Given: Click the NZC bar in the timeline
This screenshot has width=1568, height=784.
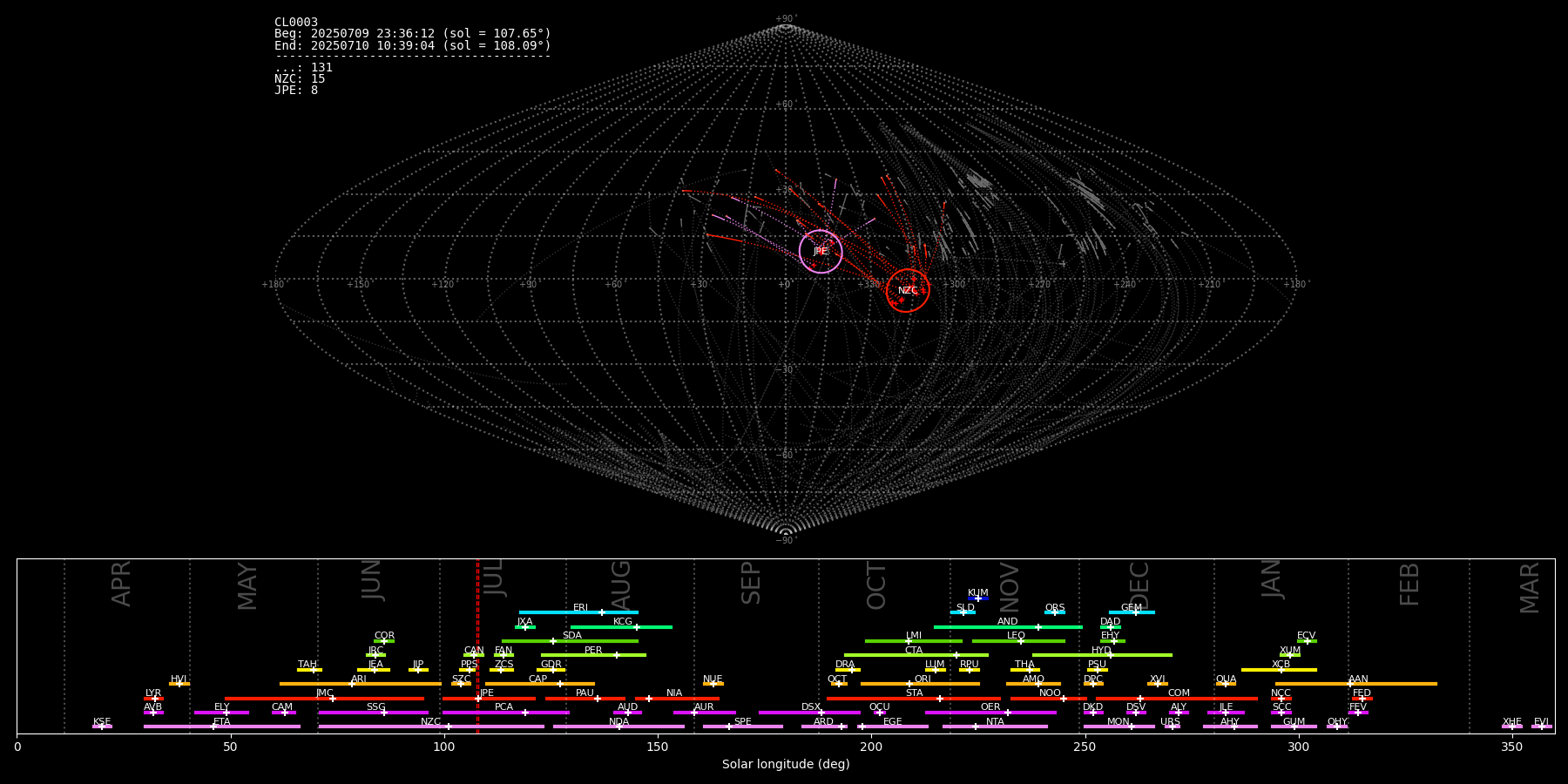Looking at the screenshot, I should coord(431,727).
